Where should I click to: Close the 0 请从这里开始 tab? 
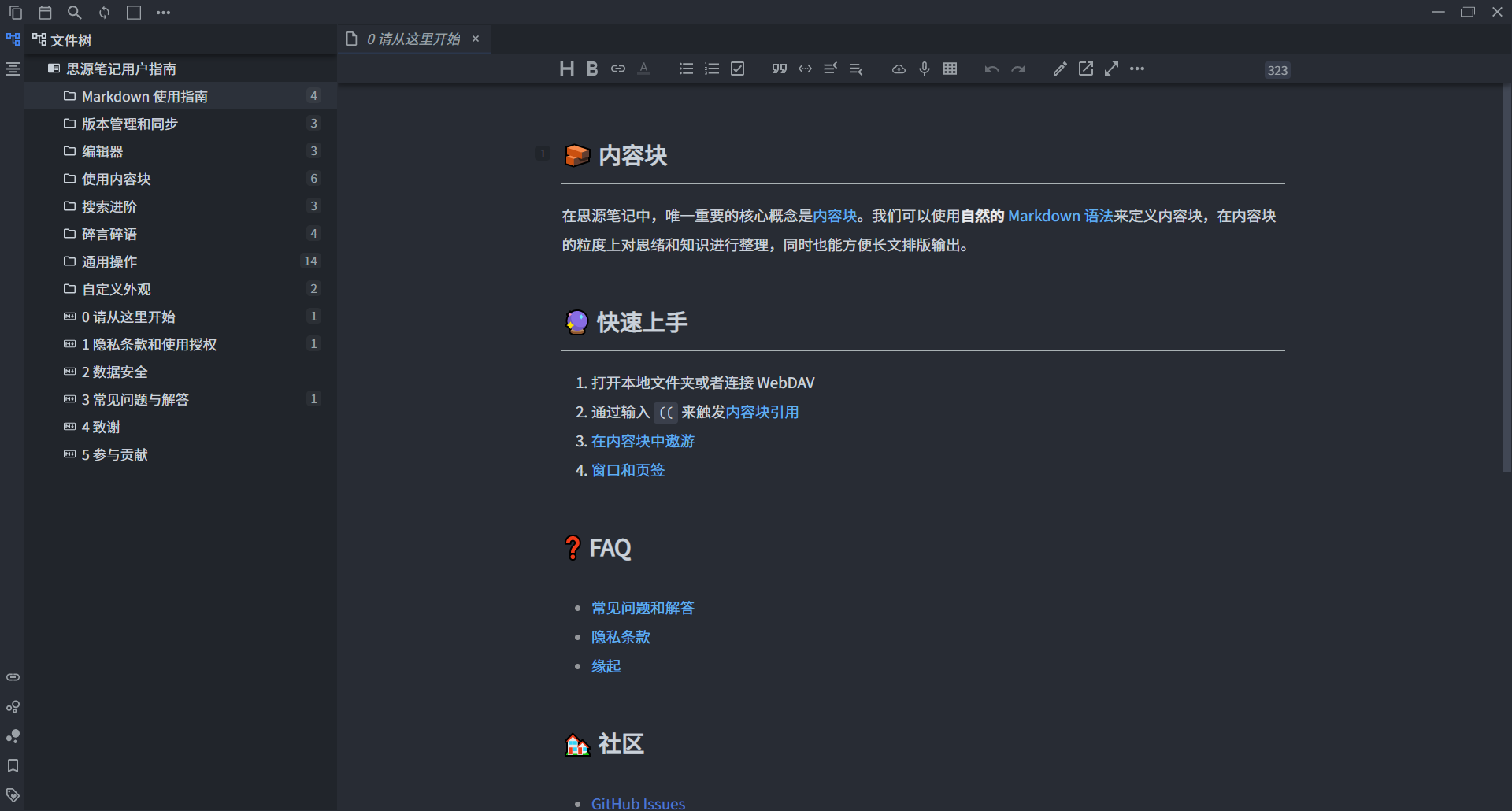coord(476,39)
